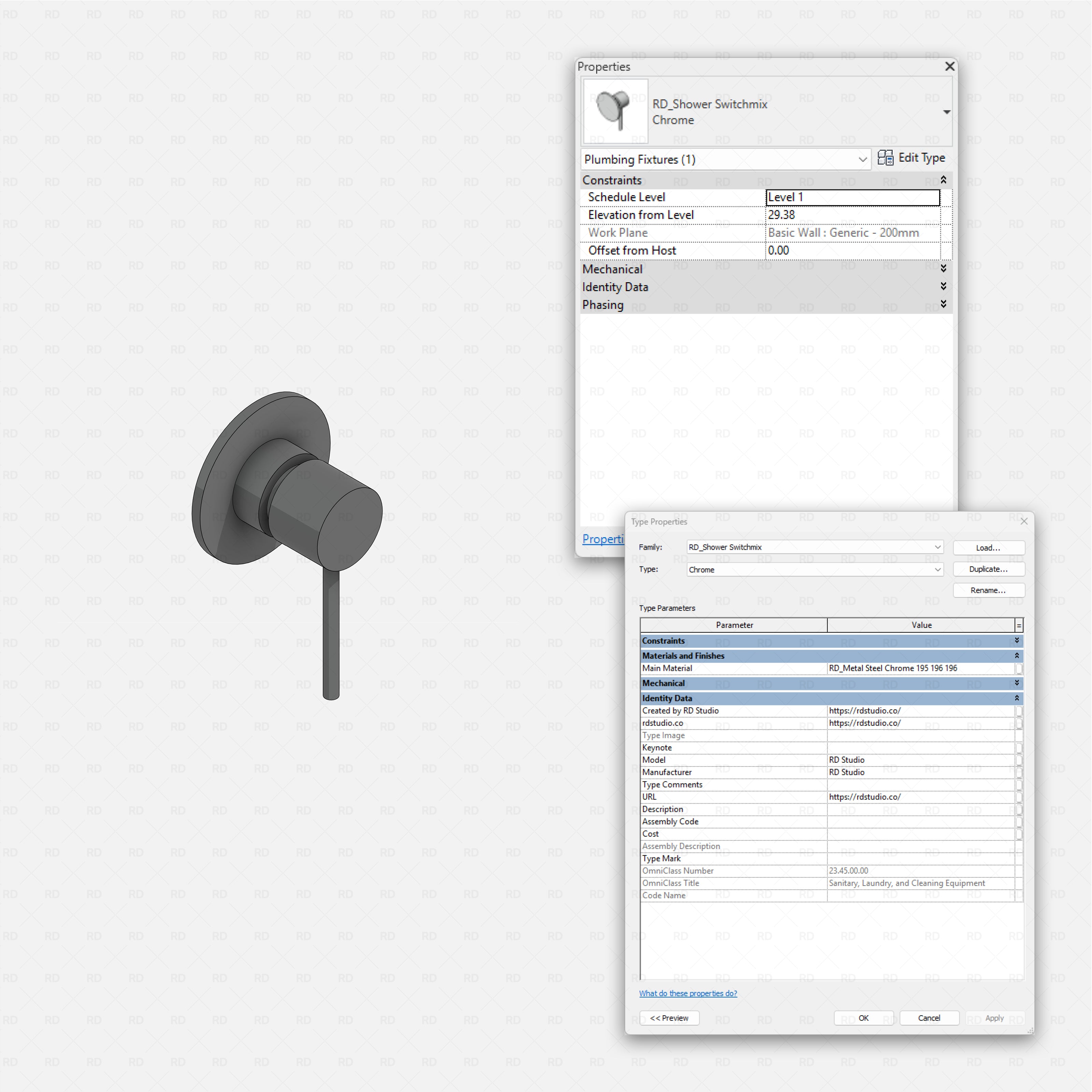Screen dimensions: 1092x1092
Task: Collapse the Materials and Finishes group
Action: pos(1017,656)
